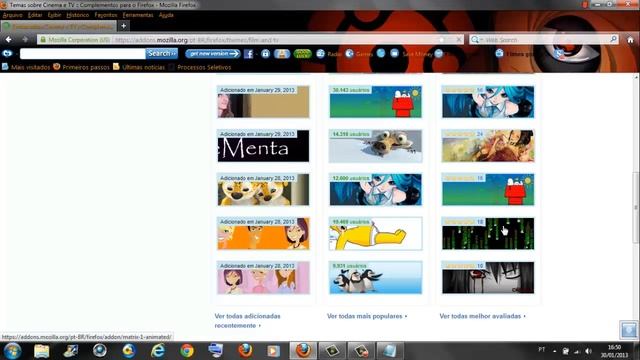
Task: Open the Snoopy theme in best rated column
Action: [488, 190]
